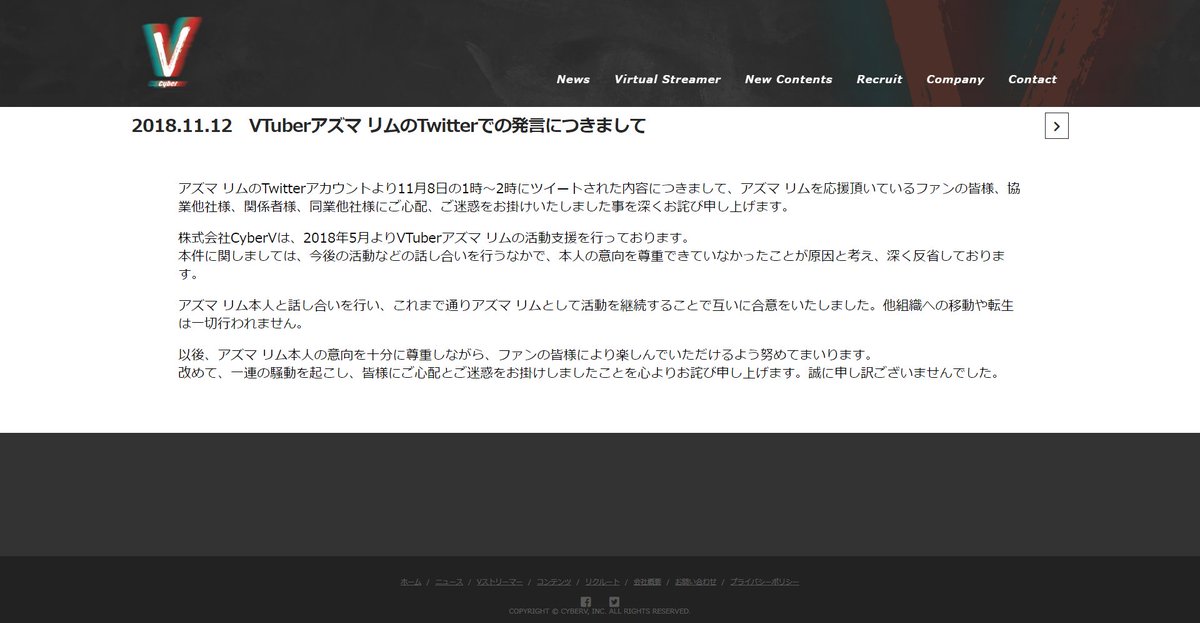
Task: Open the Contact menu item
Action: click(x=1032, y=79)
